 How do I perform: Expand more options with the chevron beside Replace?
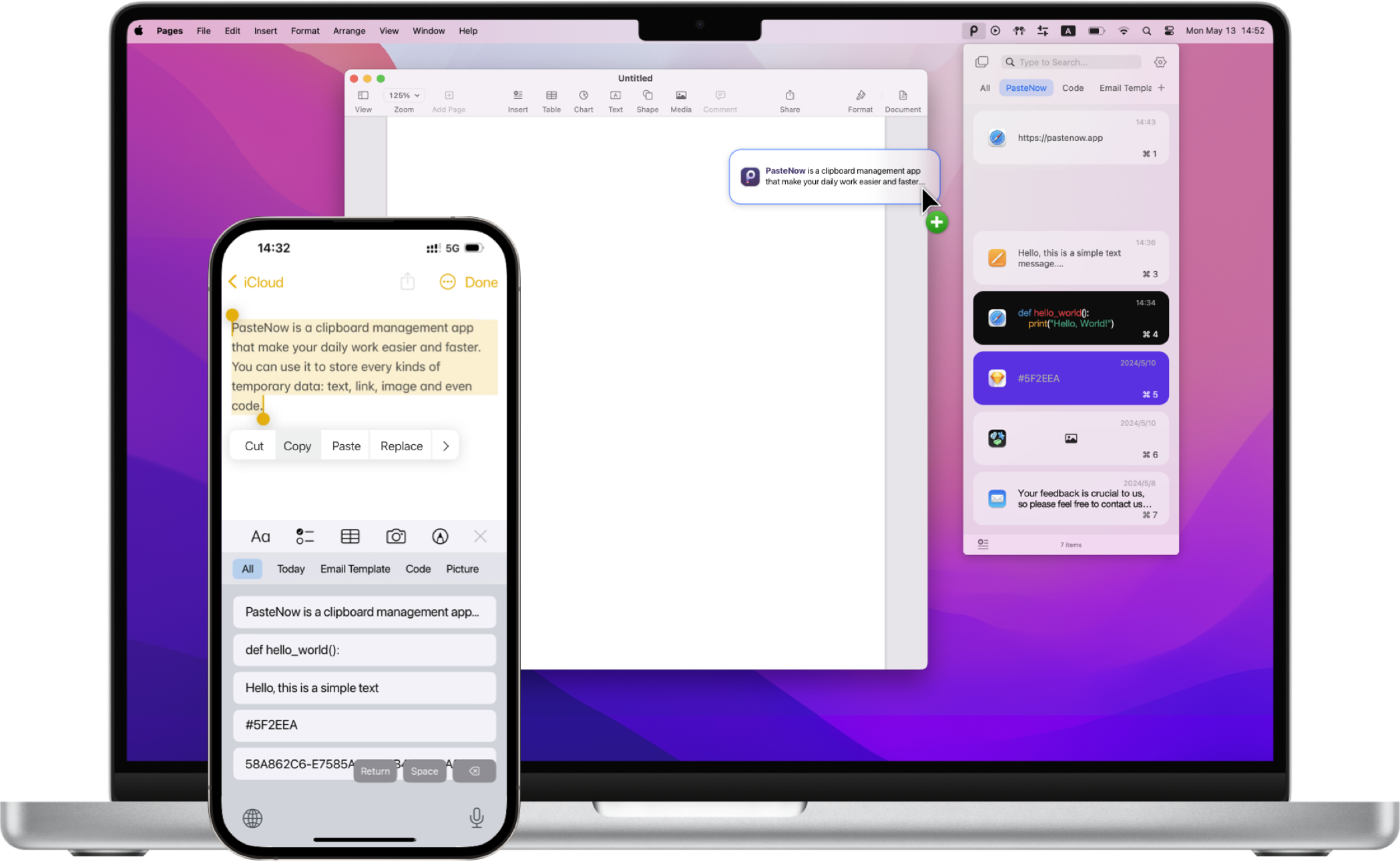445,446
